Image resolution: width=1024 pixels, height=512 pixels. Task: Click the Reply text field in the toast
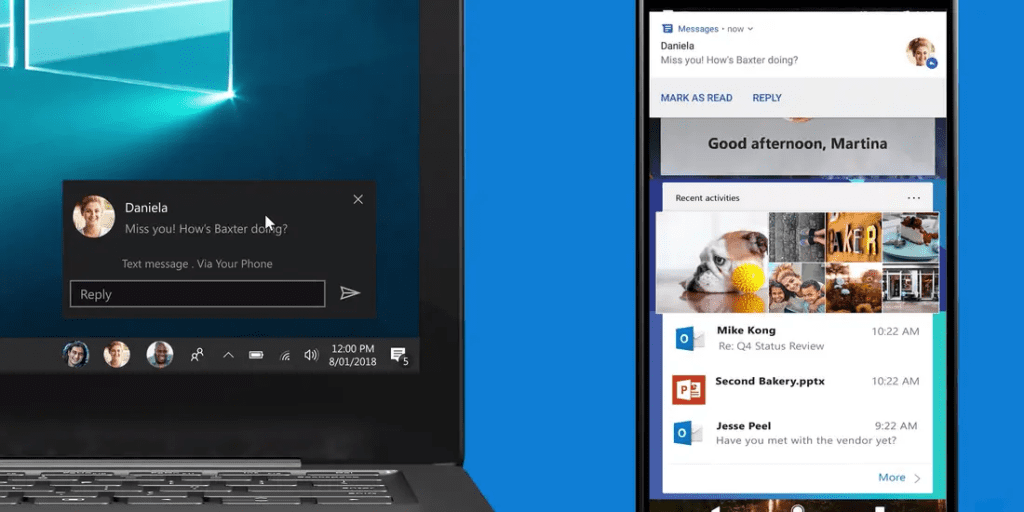(x=197, y=294)
